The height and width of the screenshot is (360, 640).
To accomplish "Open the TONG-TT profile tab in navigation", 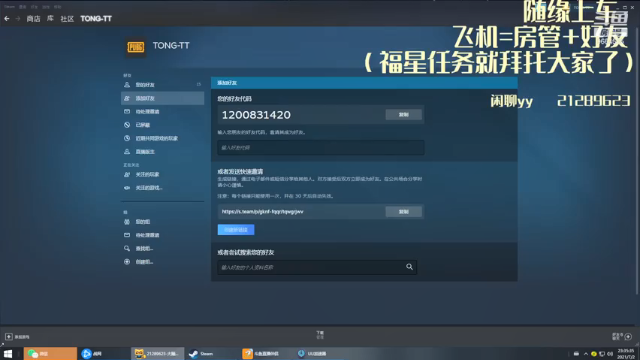I will pyautogui.click(x=96, y=18).
